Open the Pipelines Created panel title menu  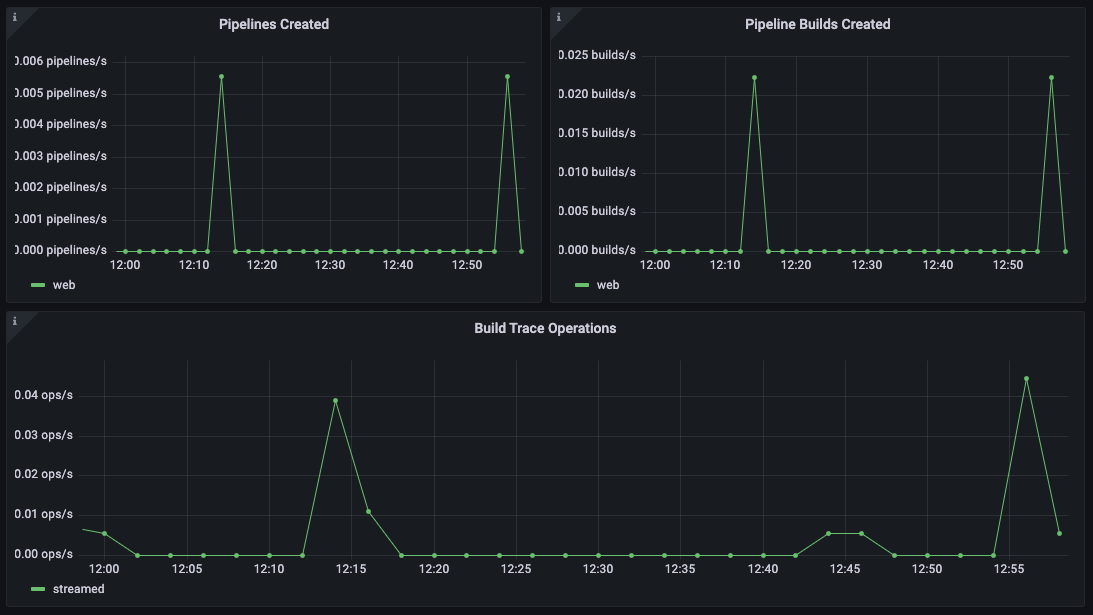click(273, 23)
